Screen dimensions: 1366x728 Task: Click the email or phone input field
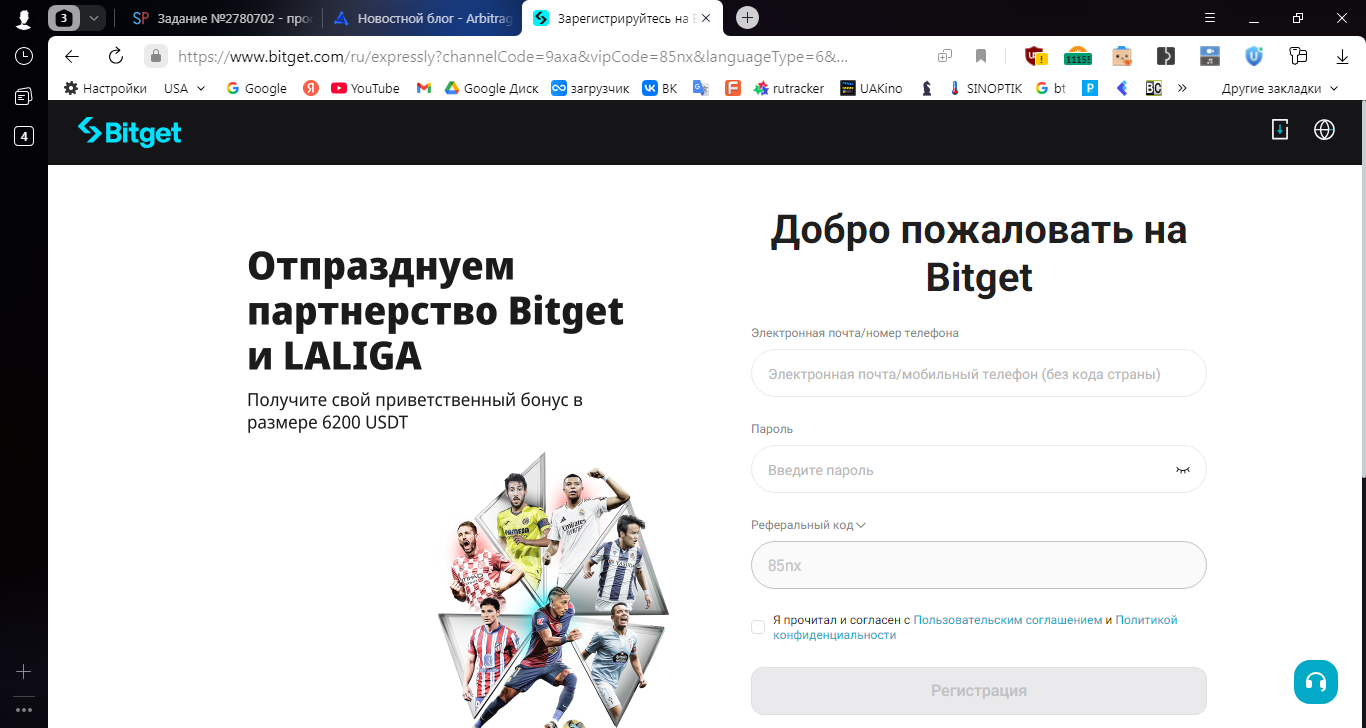[978, 373]
